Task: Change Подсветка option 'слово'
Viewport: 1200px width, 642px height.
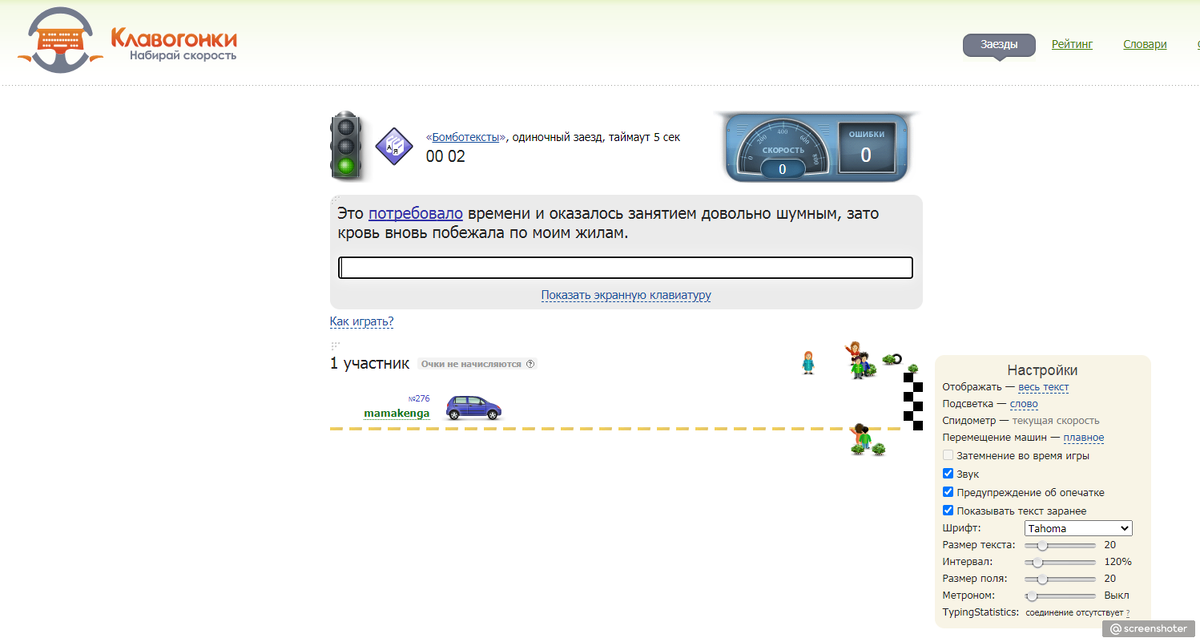Action: pos(1023,404)
